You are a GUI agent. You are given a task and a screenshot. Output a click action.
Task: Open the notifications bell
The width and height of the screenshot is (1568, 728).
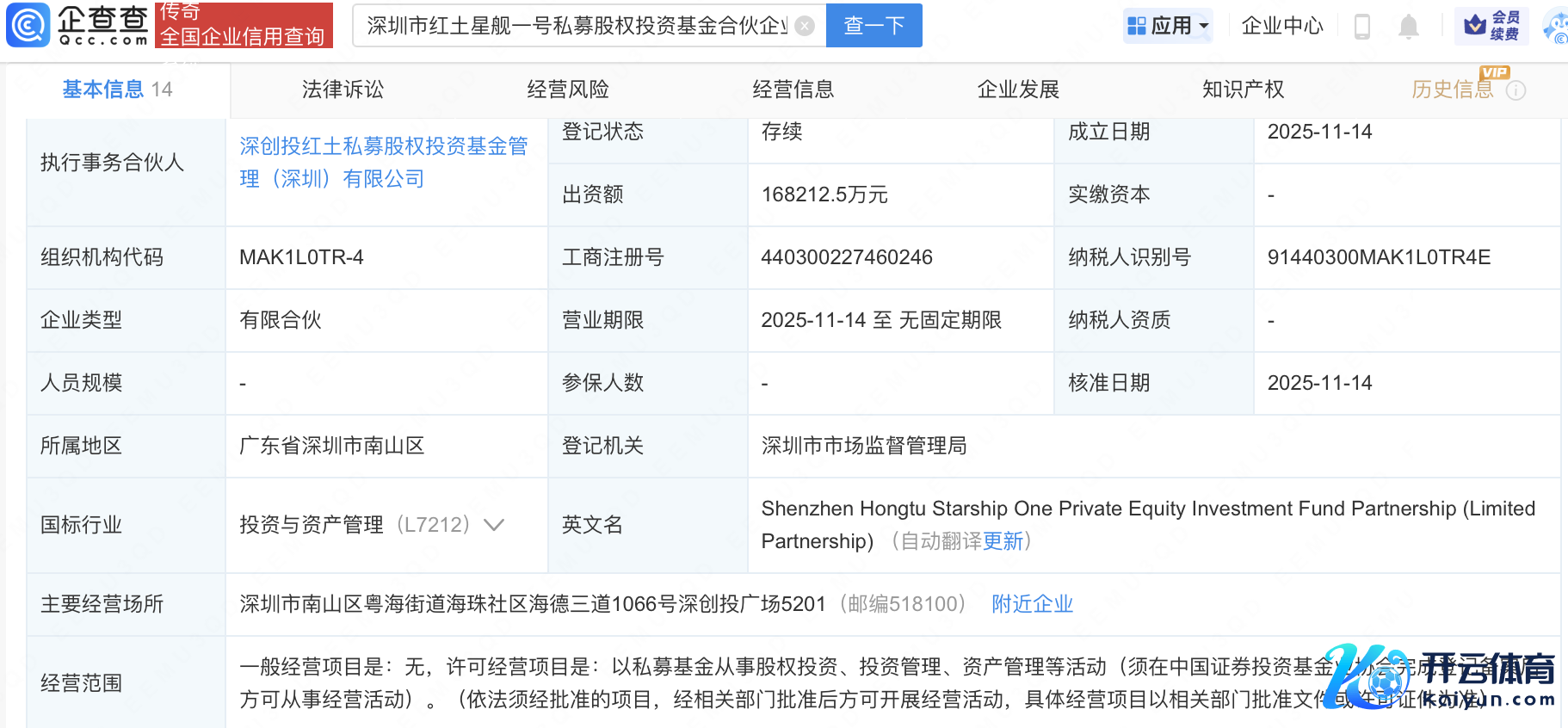click(x=1409, y=27)
